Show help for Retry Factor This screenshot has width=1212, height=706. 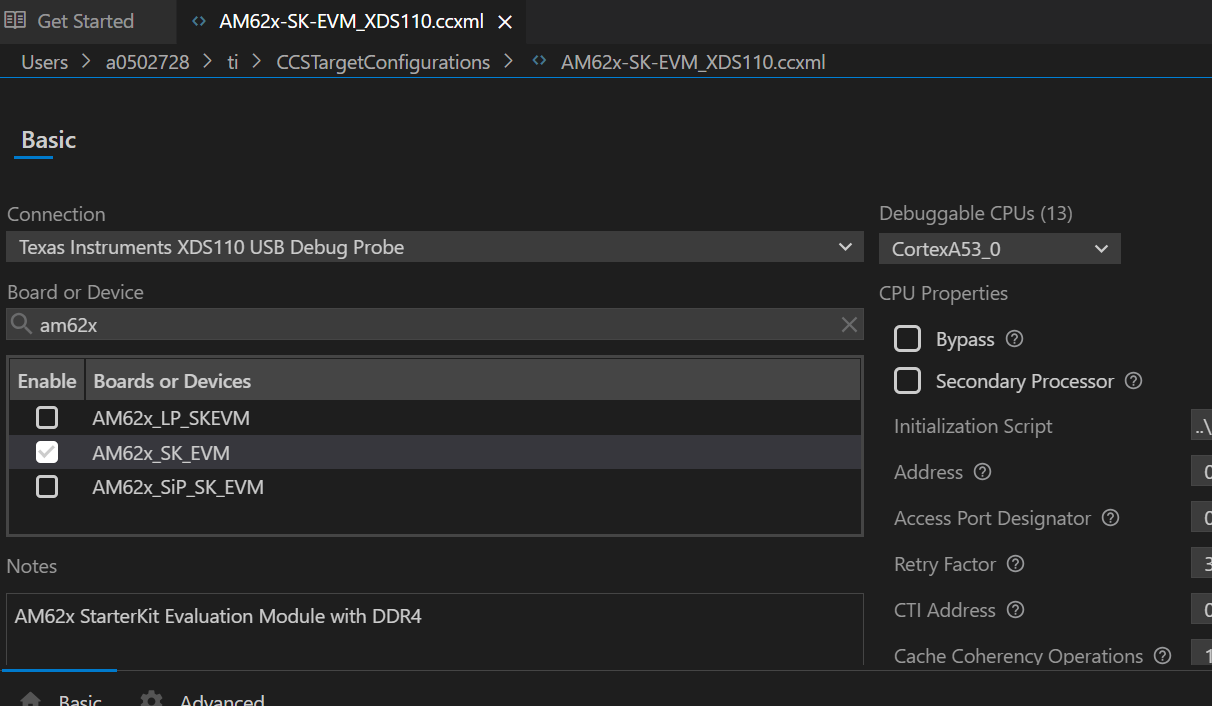pos(1015,564)
